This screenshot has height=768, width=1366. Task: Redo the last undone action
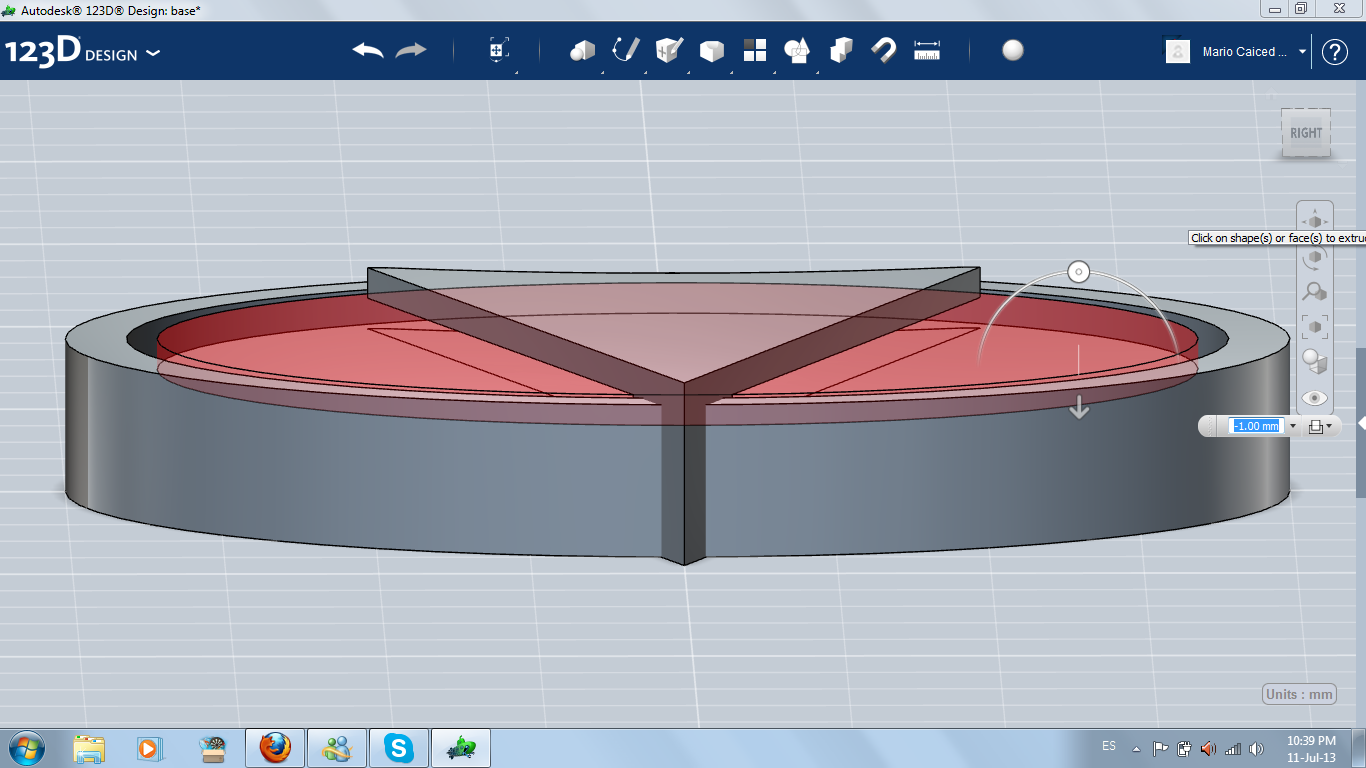coord(411,50)
